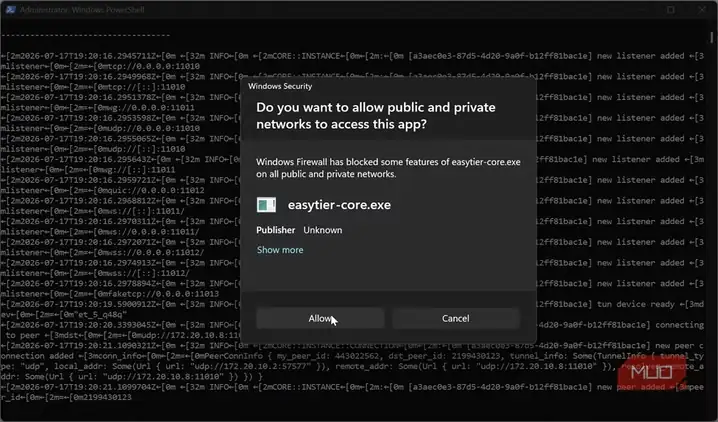
Task: Close the Administrator PowerShell window
Action: click(x=702, y=10)
